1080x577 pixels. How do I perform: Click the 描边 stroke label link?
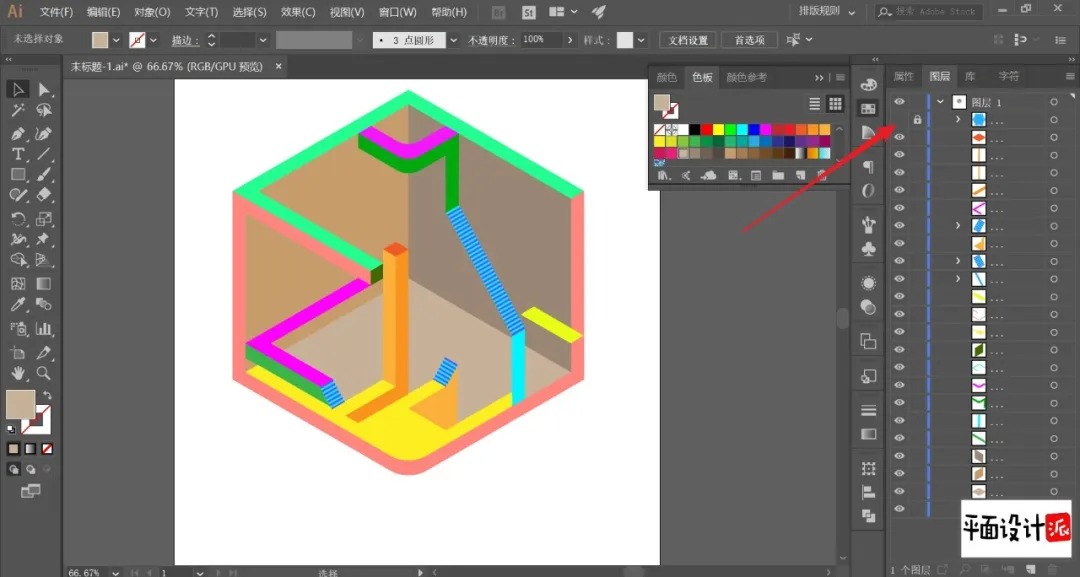pos(185,41)
